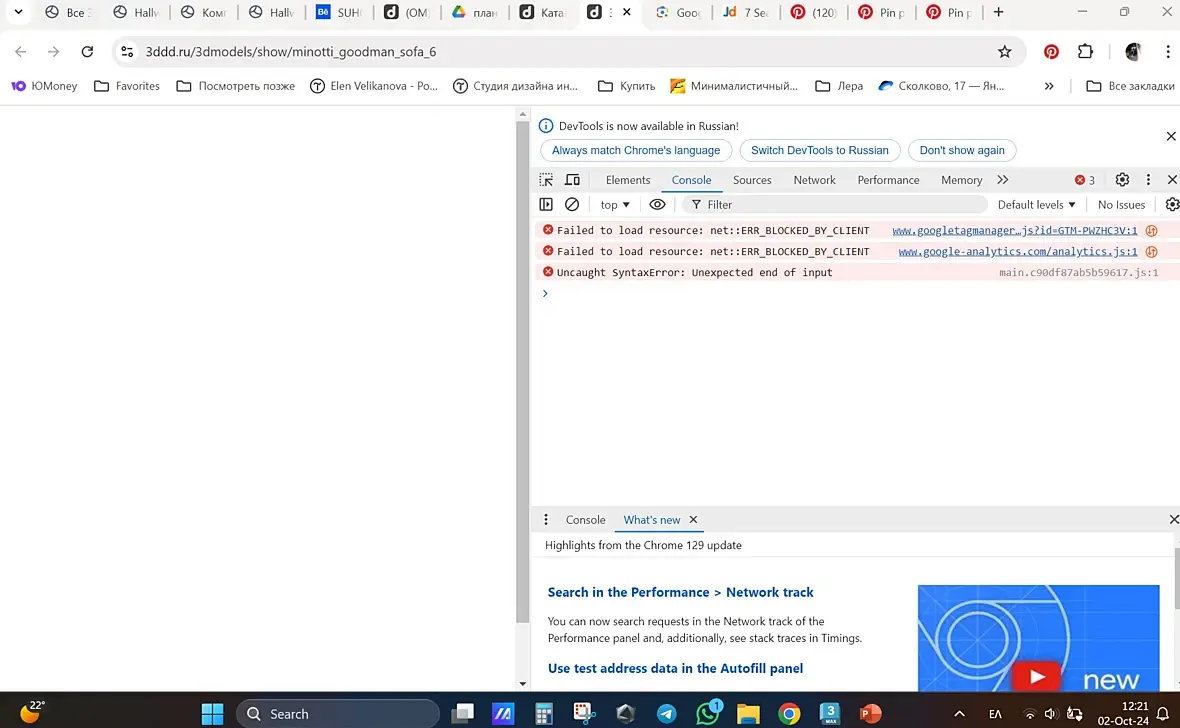Image resolution: width=1180 pixels, height=728 pixels.
Task: Activate the DevTools inspect element picker
Action: (x=546, y=180)
